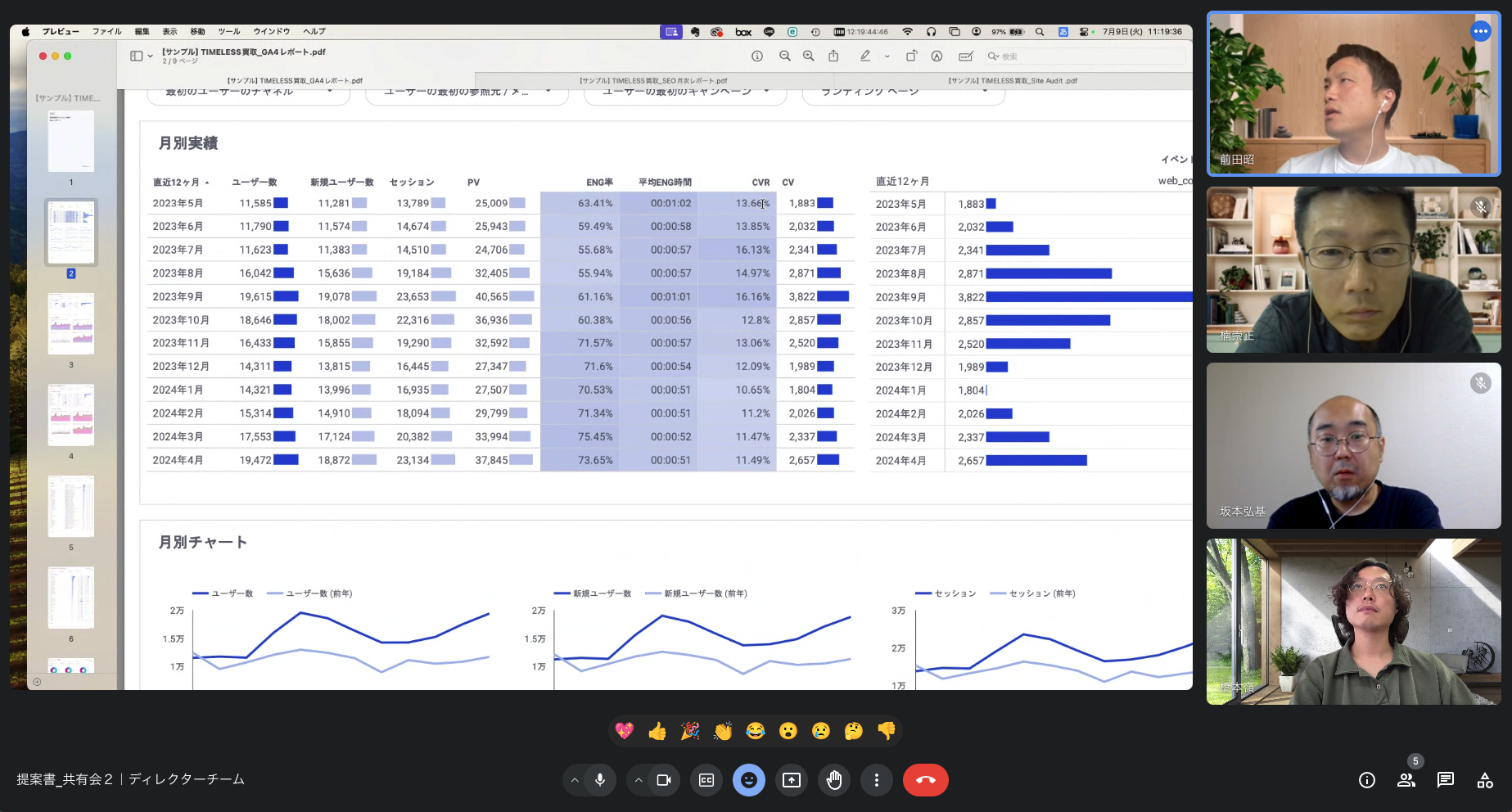This screenshot has height=812, width=1512.
Task: Toggle closed captions button
Action: (706, 780)
